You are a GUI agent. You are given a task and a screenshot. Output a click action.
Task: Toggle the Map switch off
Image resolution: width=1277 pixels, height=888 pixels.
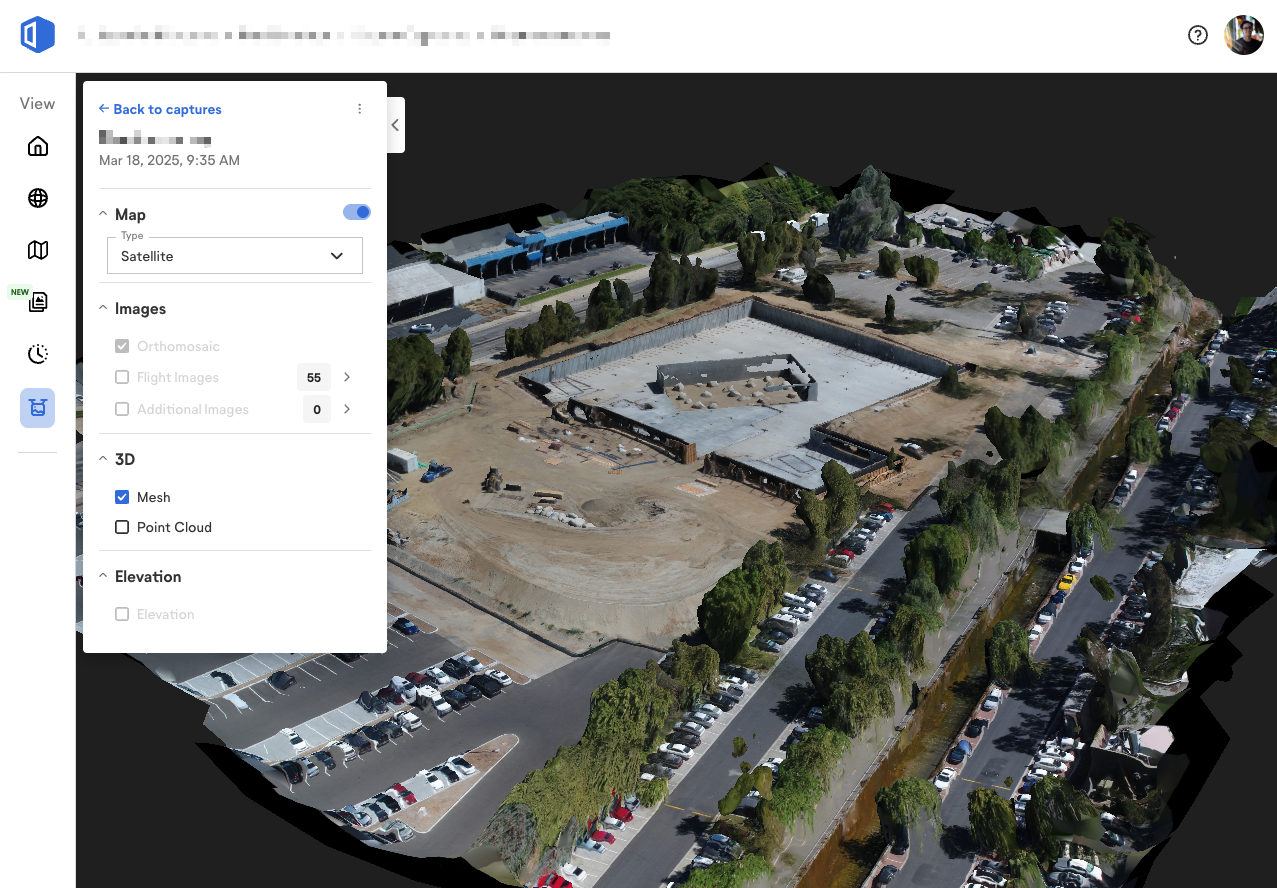click(x=357, y=212)
